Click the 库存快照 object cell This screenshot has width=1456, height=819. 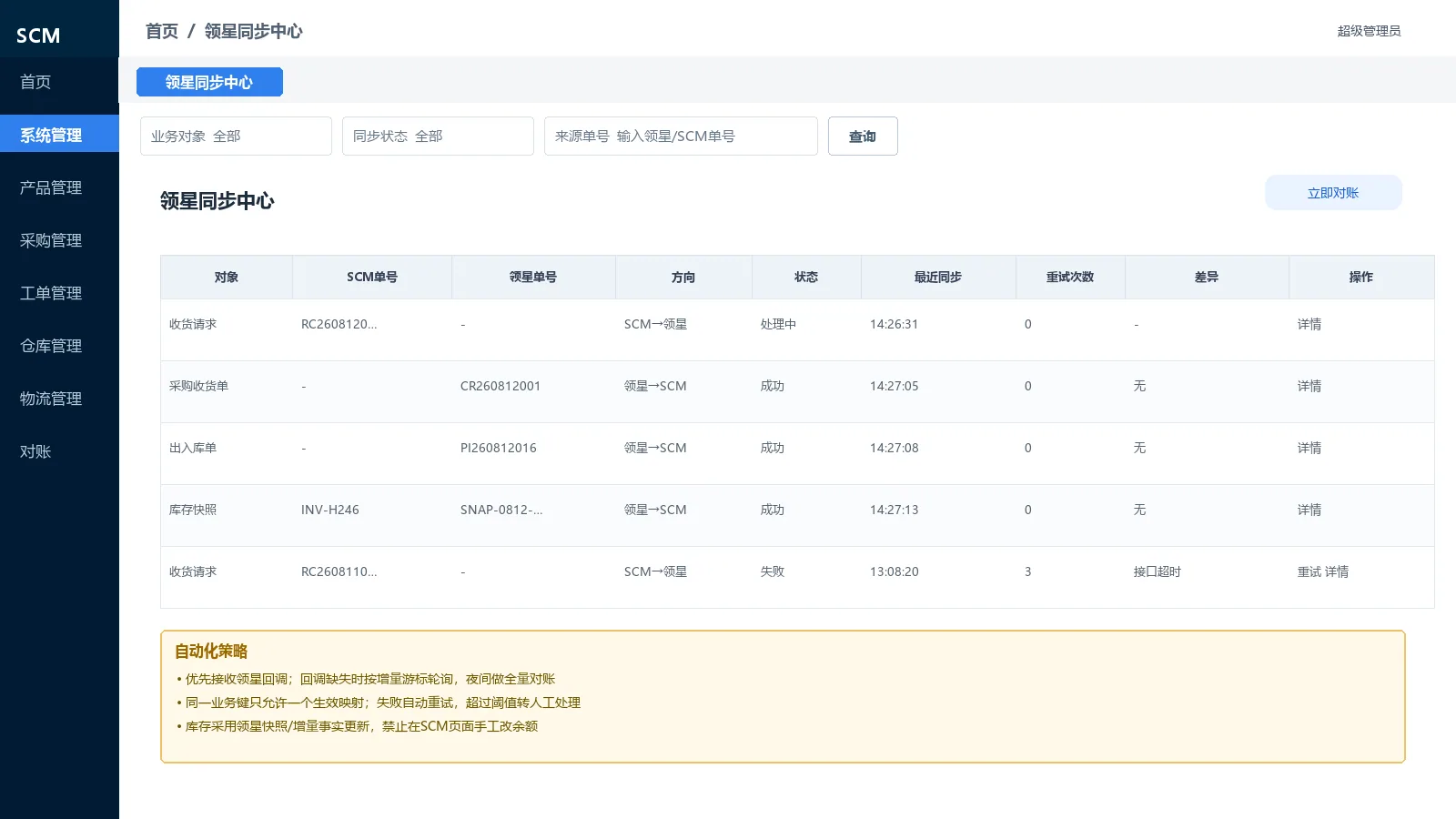[x=193, y=510]
